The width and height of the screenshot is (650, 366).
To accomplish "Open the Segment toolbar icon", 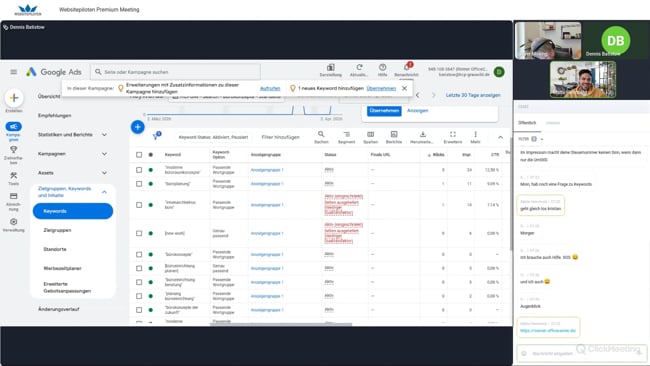I will (x=347, y=134).
